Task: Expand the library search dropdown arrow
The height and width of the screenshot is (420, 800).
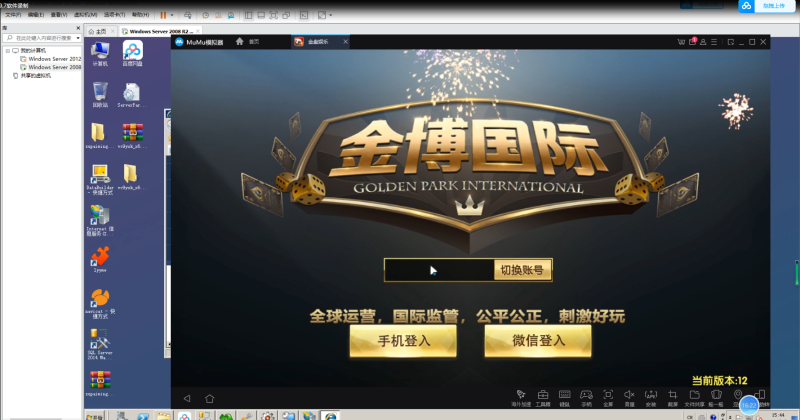Action: [x=78, y=38]
